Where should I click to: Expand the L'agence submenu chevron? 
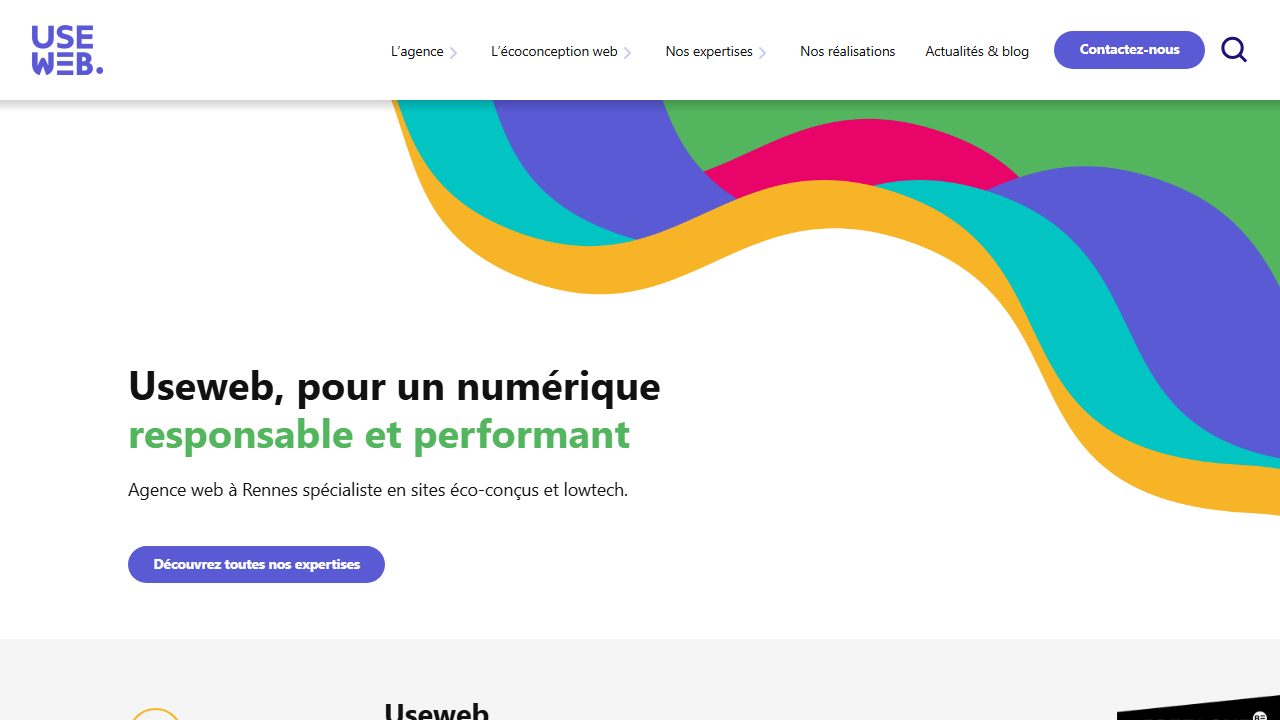[453, 53]
